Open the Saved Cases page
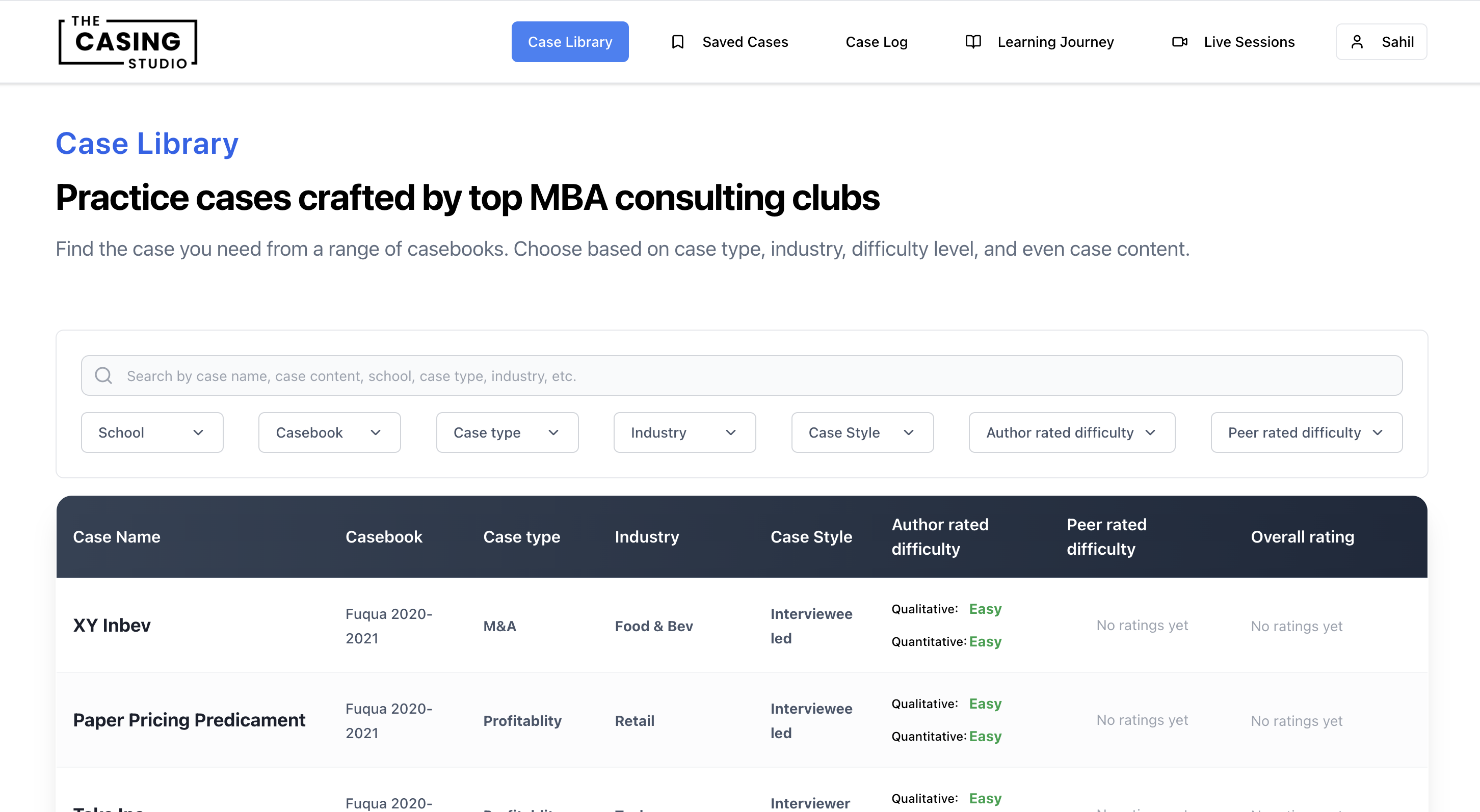This screenshot has width=1480, height=812. pyautogui.click(x=745, y=42)
